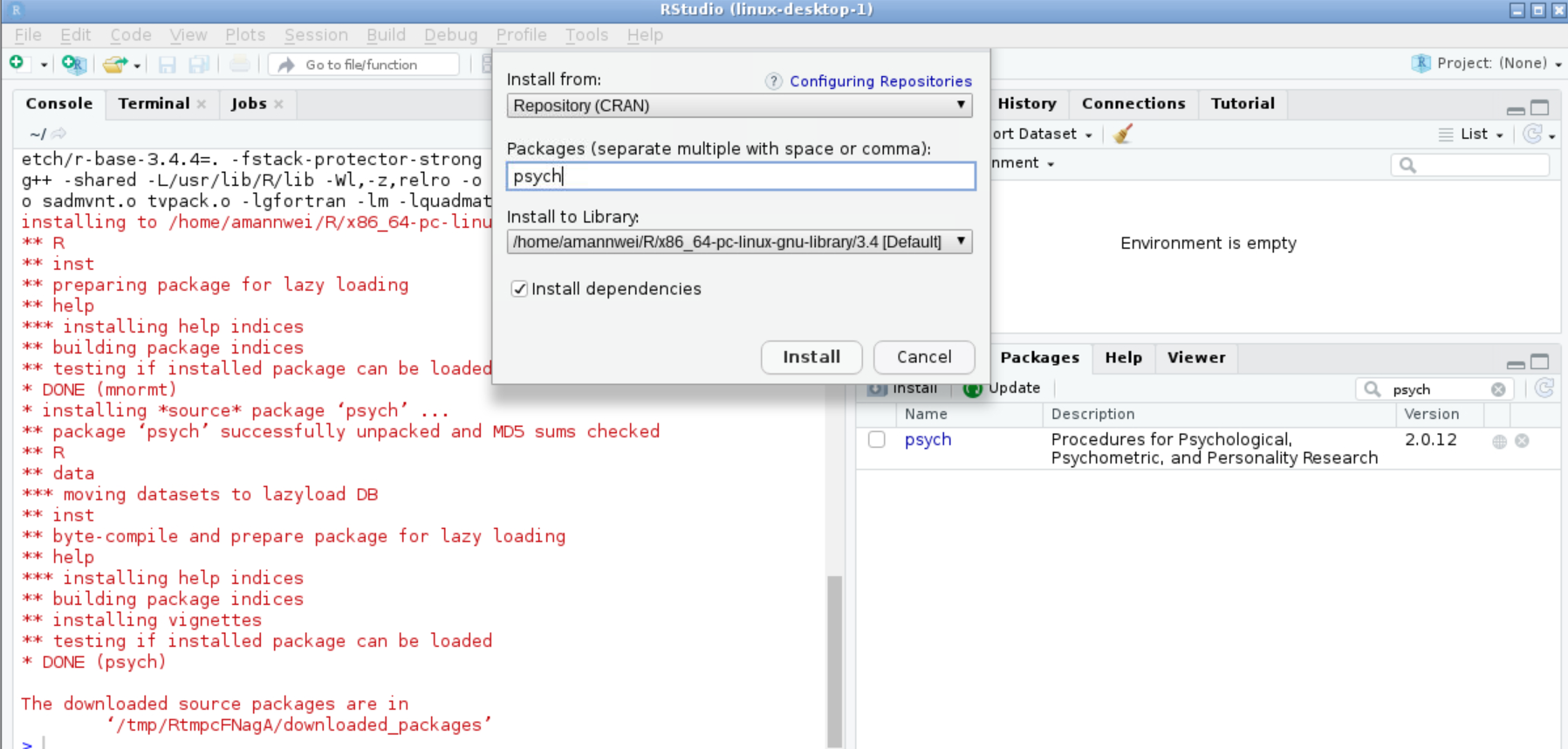Click the Open File folder icon
This screenshot has width=1568, height=749.
click(114, 64)
